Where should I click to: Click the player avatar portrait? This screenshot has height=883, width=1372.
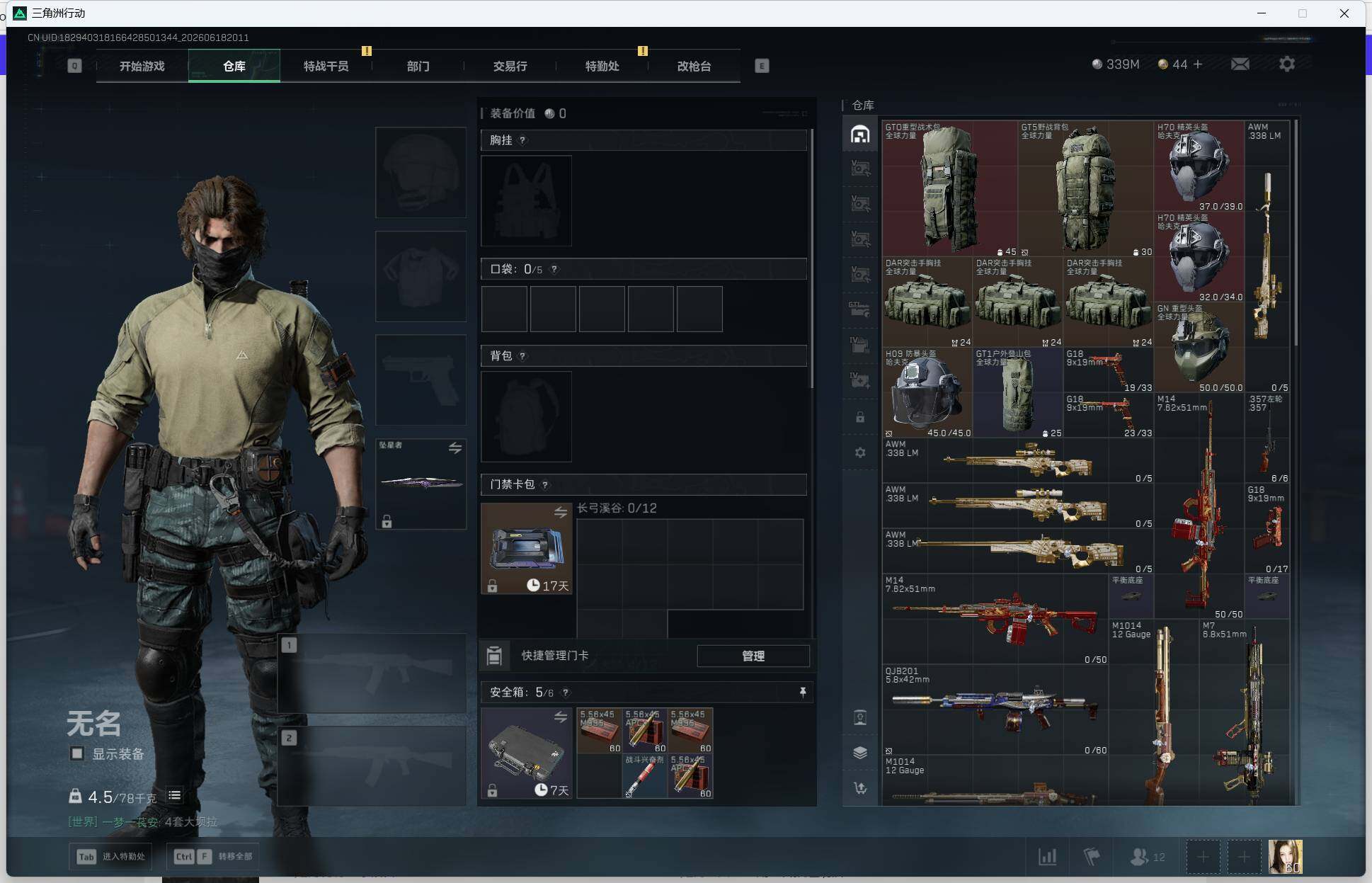(1286, 857)
